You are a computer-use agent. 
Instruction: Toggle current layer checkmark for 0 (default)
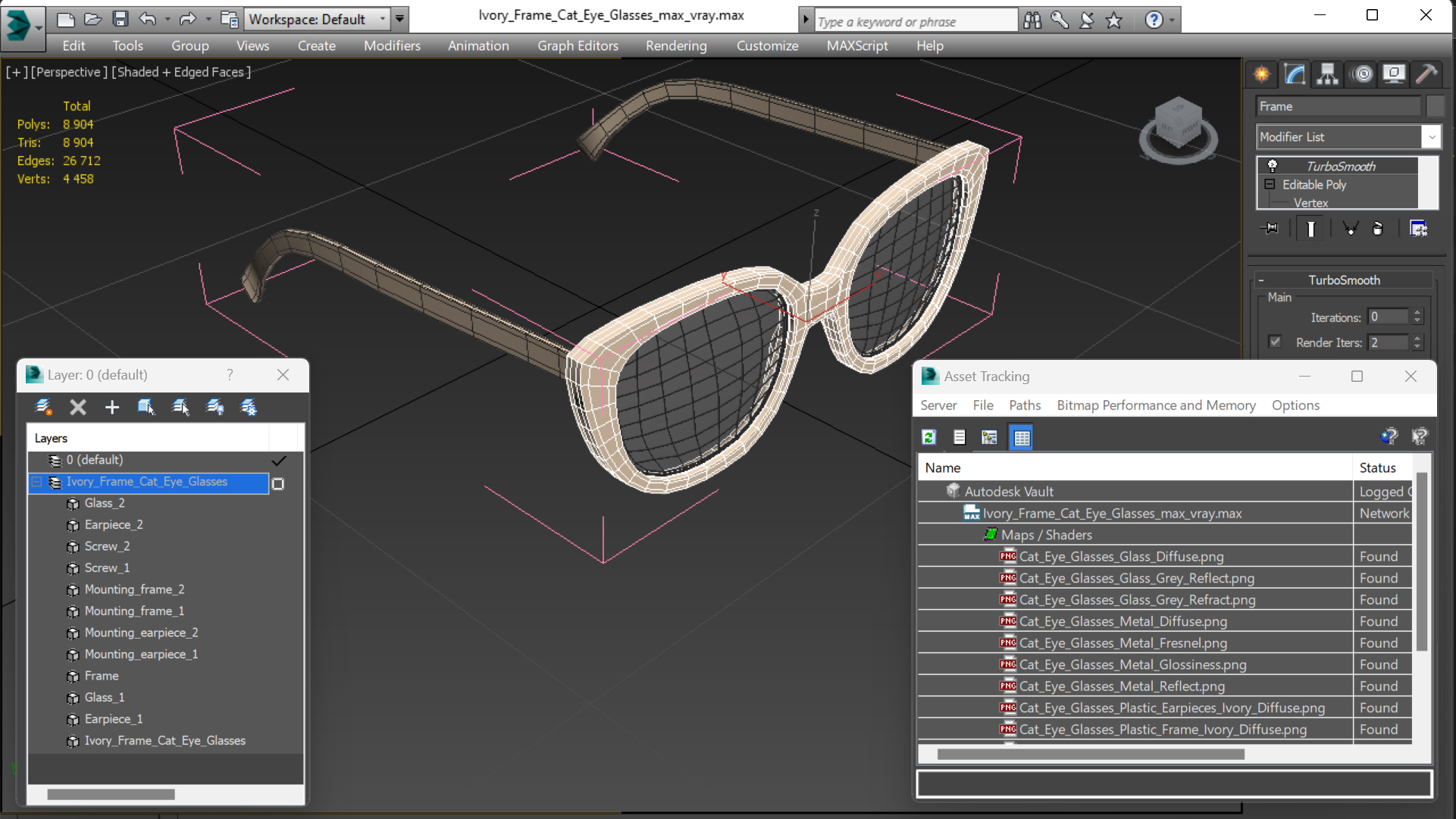click(279, 460)
